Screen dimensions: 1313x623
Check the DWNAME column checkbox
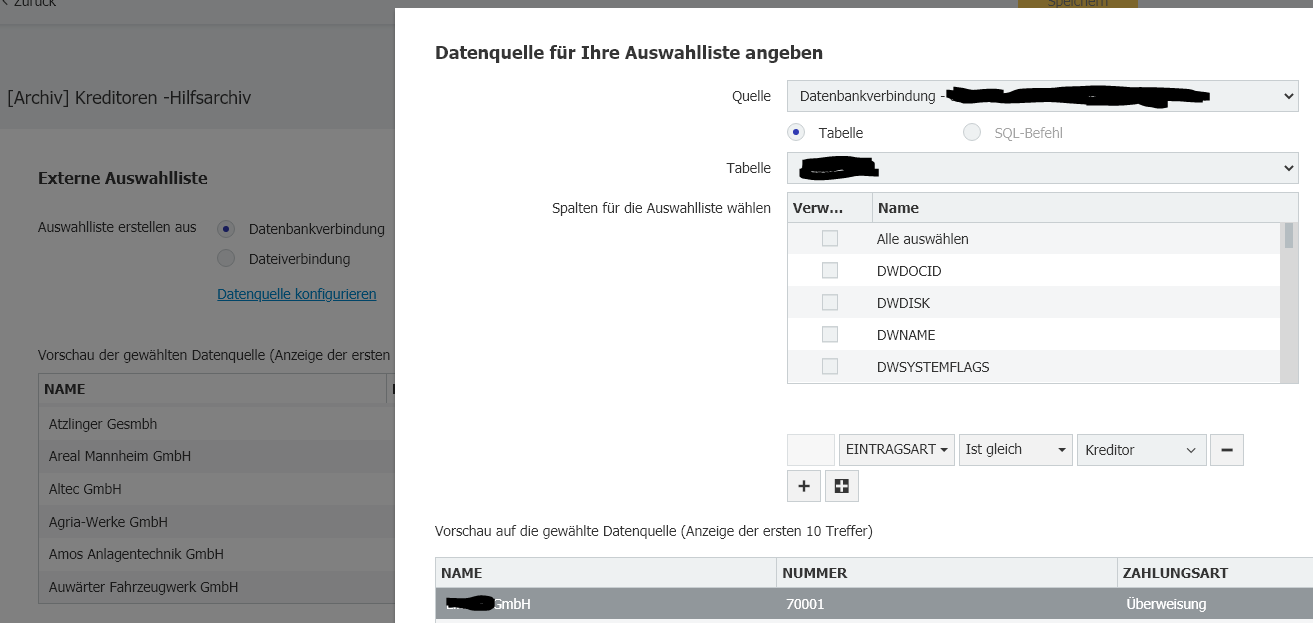click(x=829, y=335)
